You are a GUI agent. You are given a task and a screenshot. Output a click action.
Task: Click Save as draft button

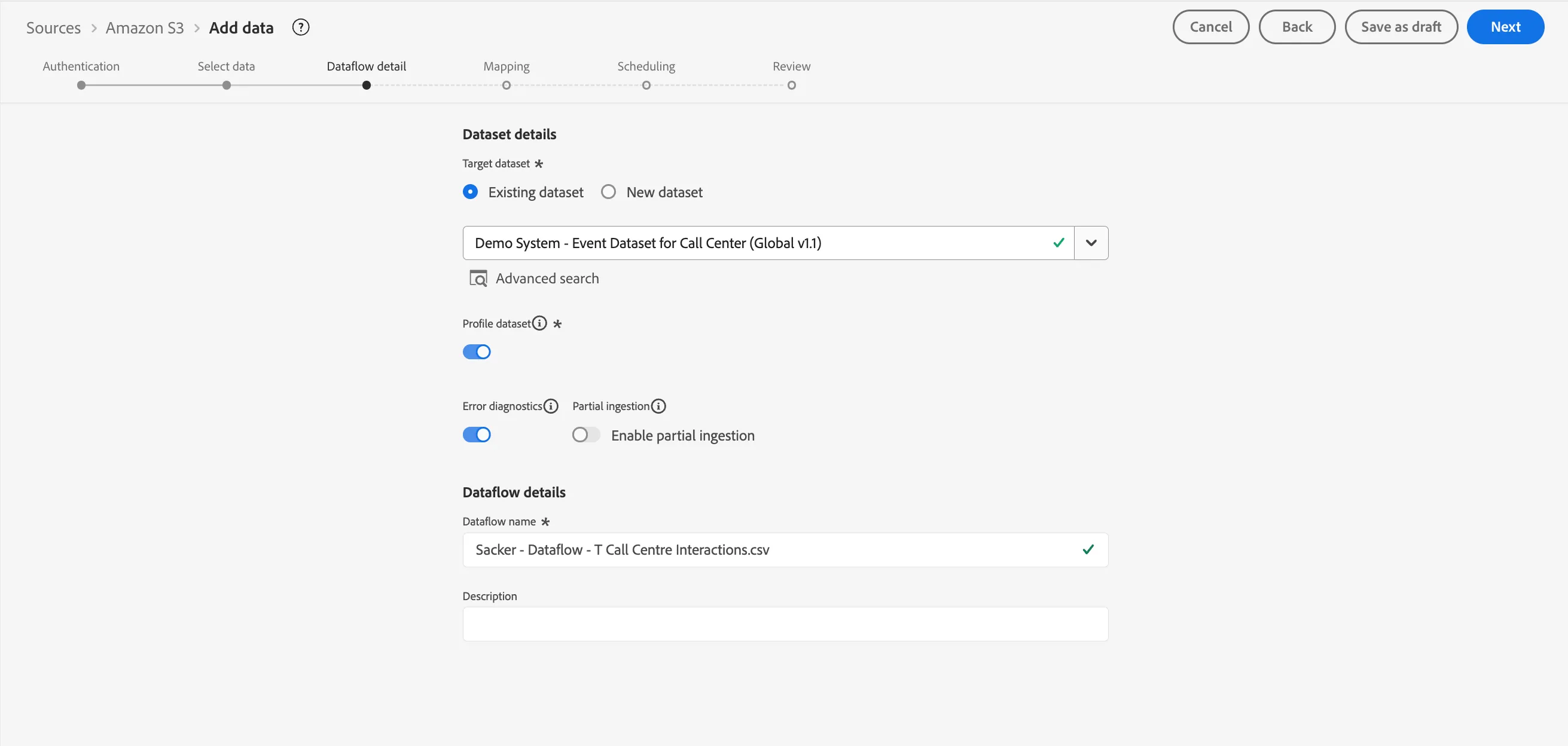[1401, 27]
